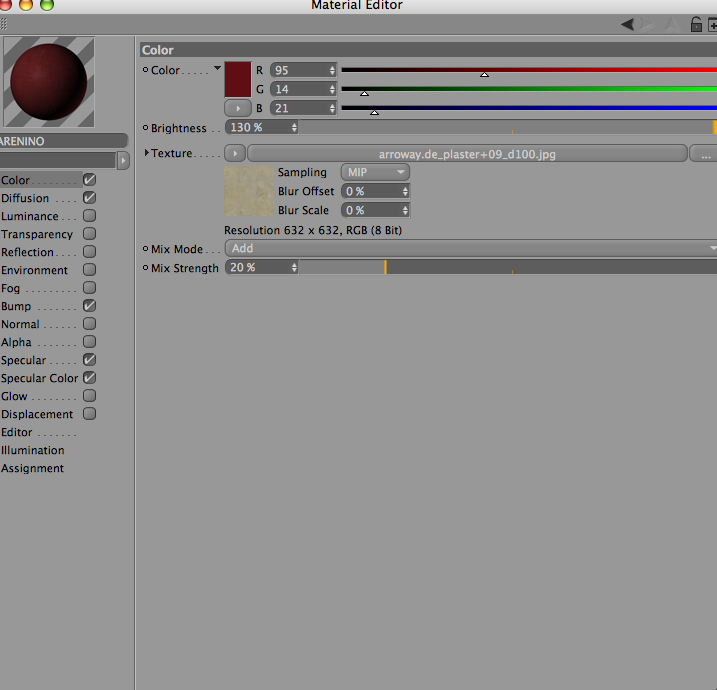Click the plaster texture preview thumbnail
Image resolution: width=717 pixels, height=690 pixels.
(x=249, y=191)
